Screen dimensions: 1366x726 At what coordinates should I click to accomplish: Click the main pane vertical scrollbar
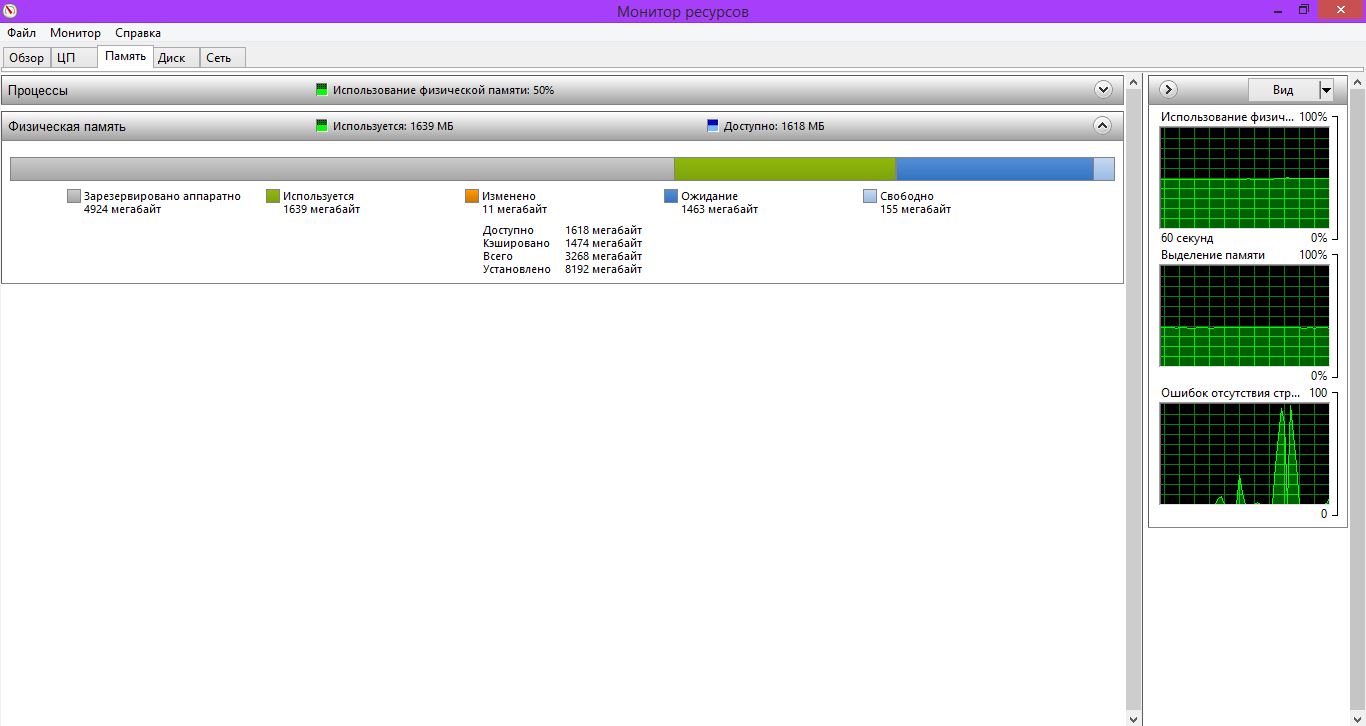point(1133,400)
